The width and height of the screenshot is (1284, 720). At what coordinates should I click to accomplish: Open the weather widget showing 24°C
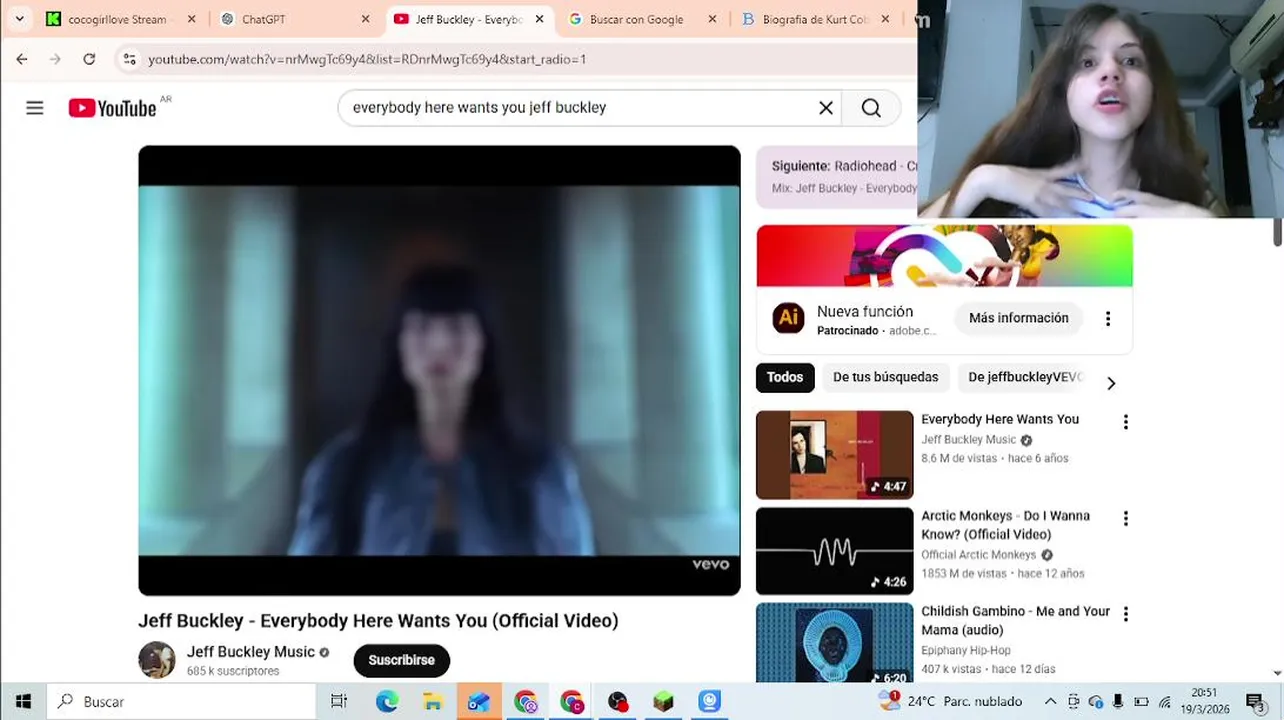click(x=950, y=701)
